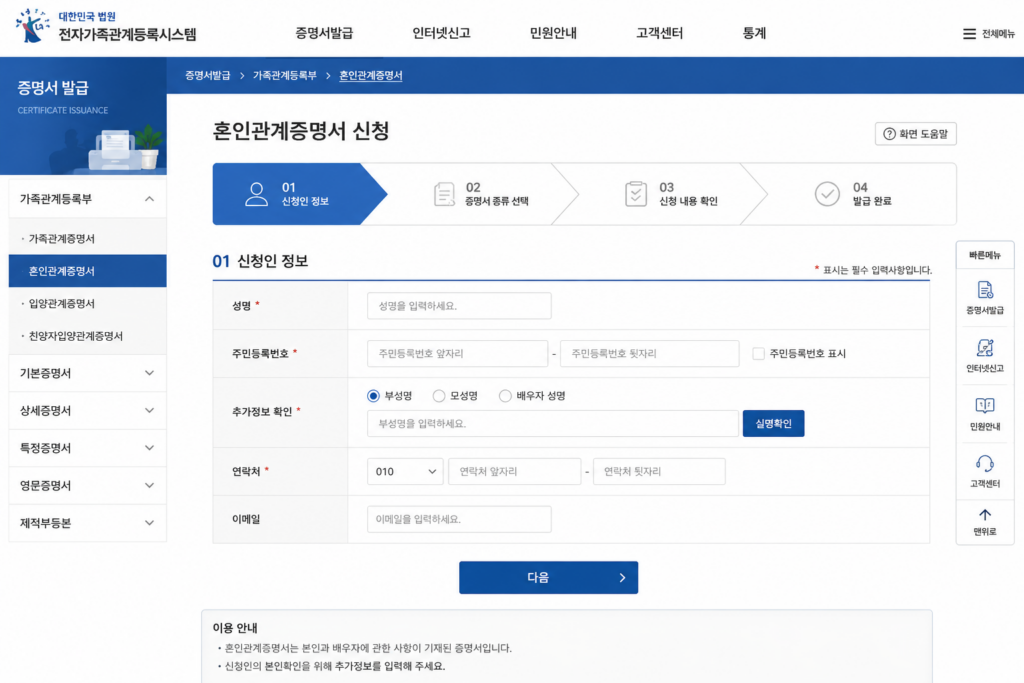Click the printer illustration in sidebar banner
1024x683 pixels.
point(116,150)
